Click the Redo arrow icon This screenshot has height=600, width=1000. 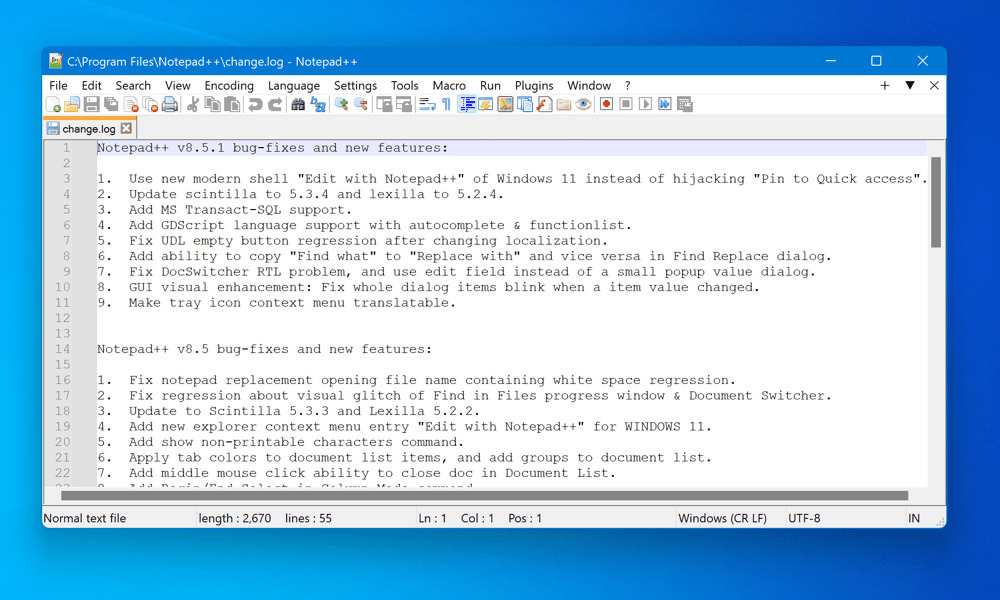tap(275, 105)
